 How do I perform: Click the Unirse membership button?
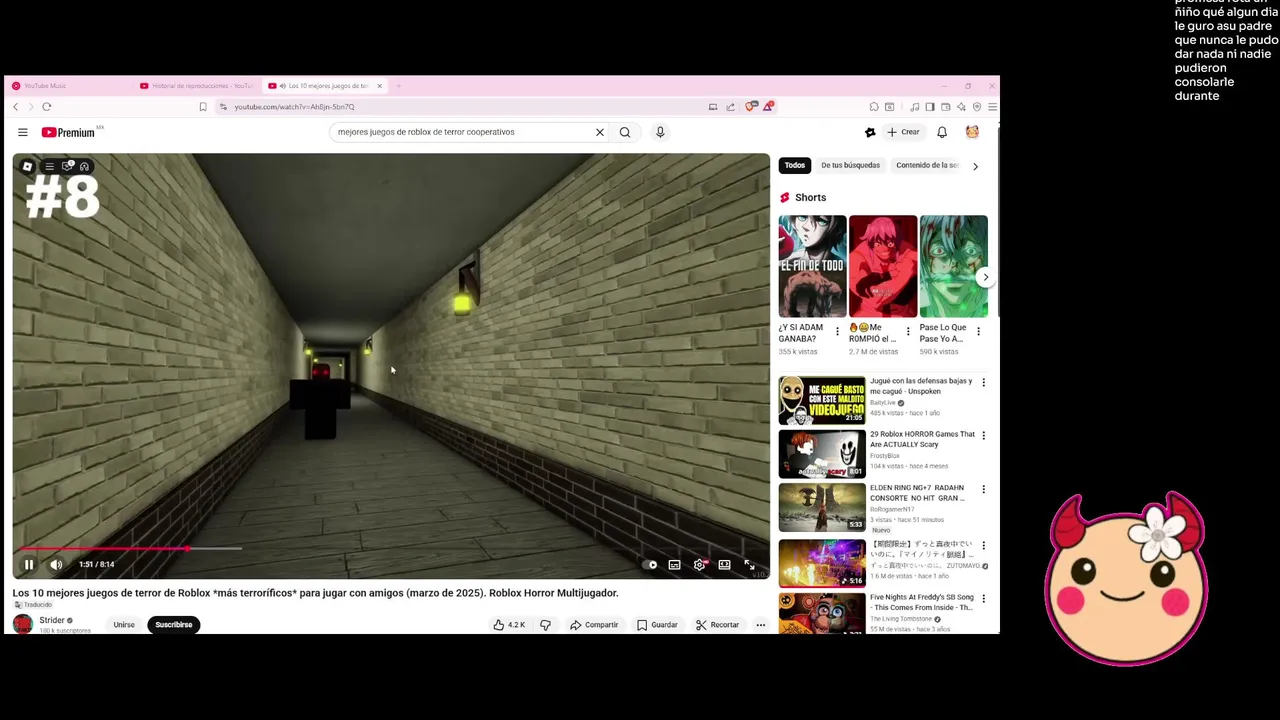coord(124,625)
